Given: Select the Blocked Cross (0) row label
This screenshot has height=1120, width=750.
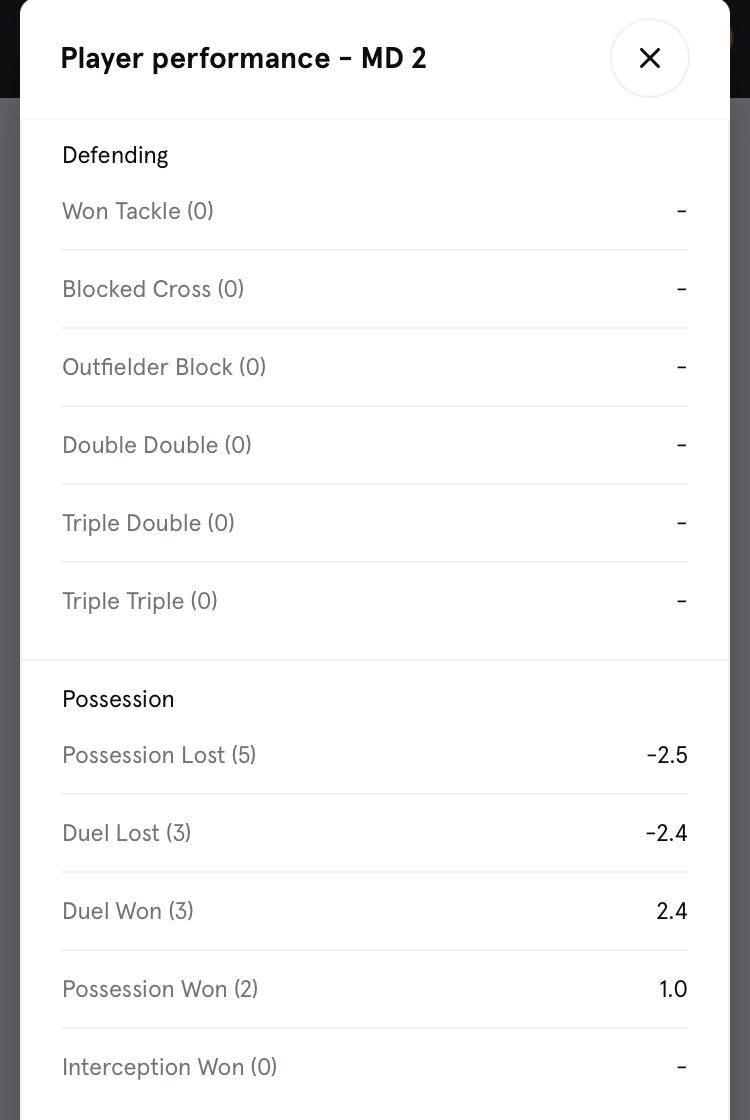Looking at the screenshot, I should pos(153,289).
